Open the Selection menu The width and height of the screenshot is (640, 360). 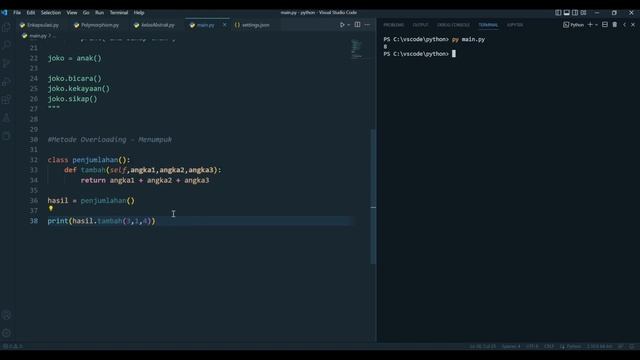(51, 13)
